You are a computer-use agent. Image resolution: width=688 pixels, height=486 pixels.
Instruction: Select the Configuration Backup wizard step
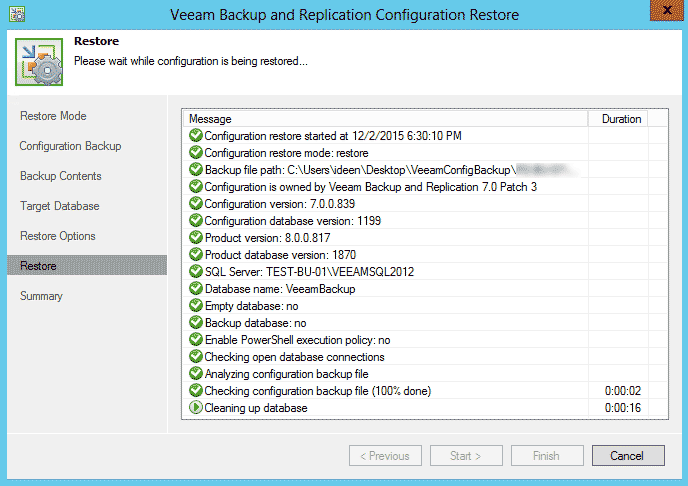click(70, 146)
